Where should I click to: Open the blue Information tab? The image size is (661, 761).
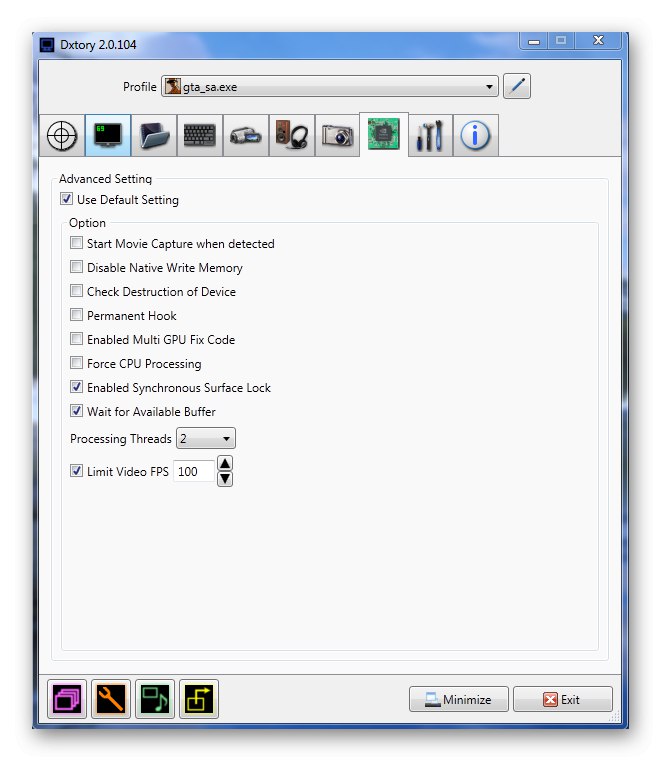pos(476,135)
